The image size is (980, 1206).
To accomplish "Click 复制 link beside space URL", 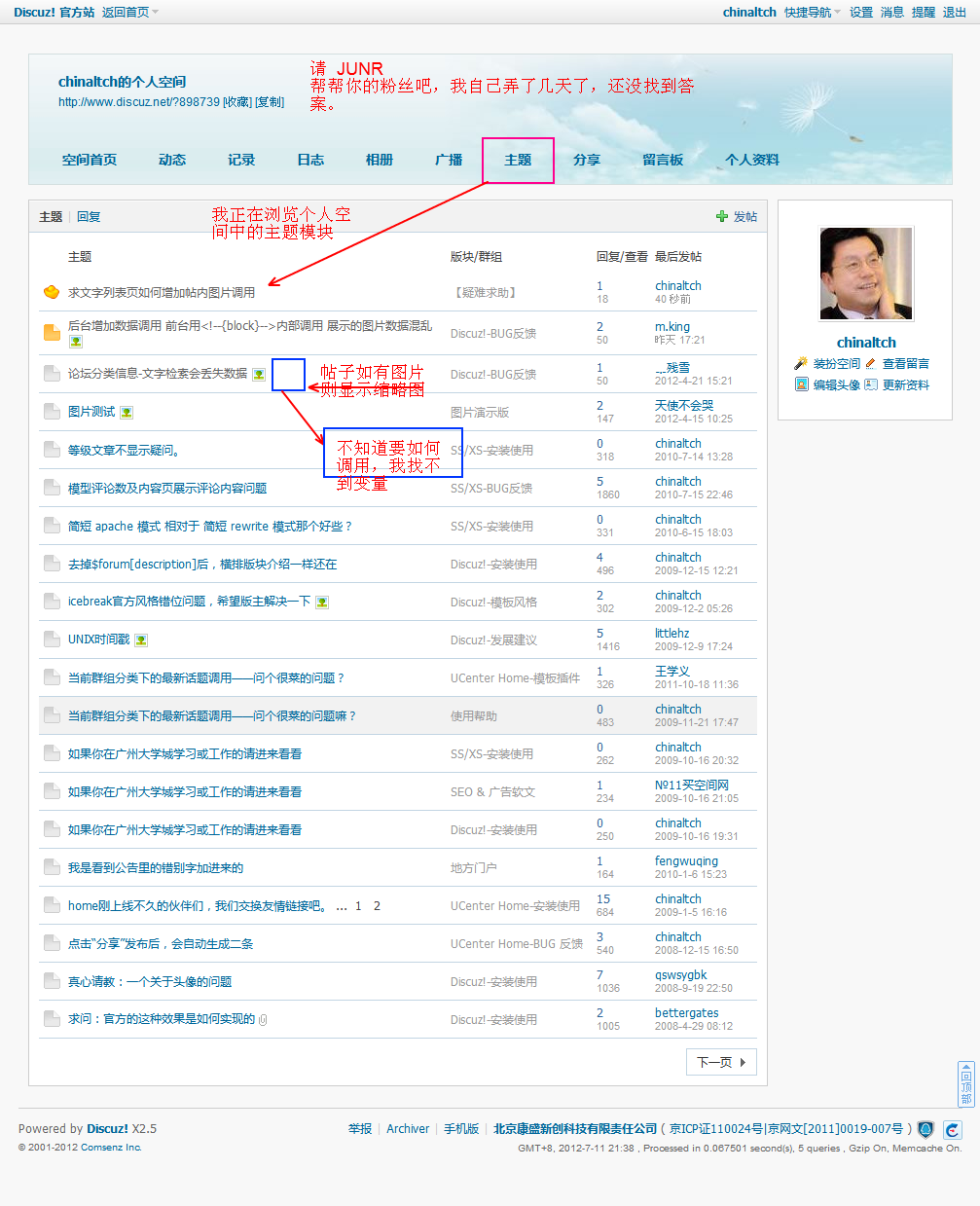I will (x=270, y=102).
